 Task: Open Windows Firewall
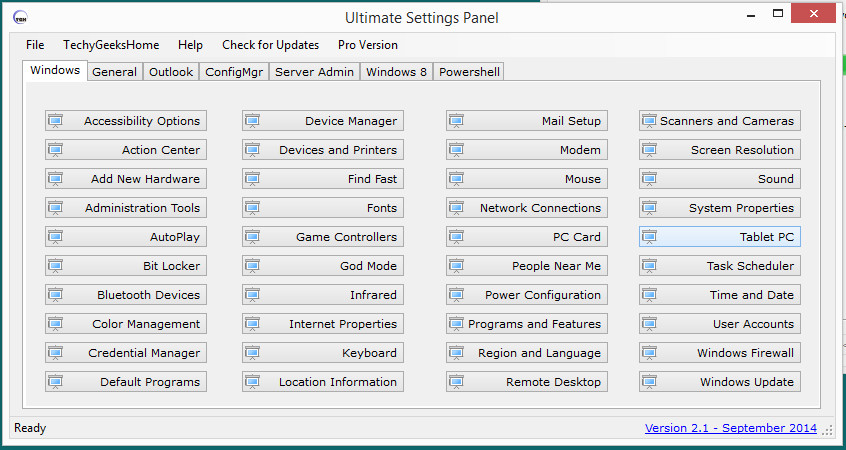tap(720, 353)
